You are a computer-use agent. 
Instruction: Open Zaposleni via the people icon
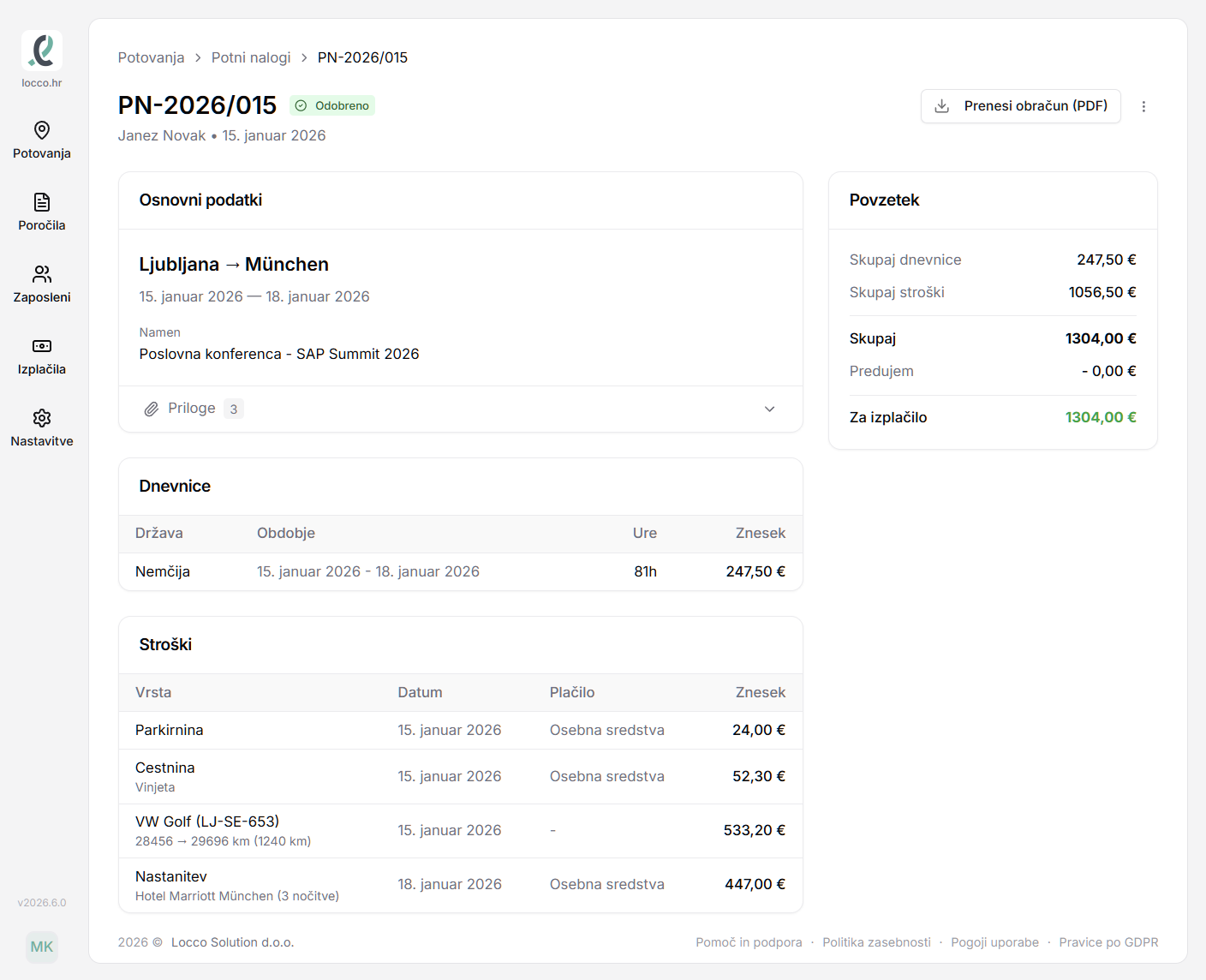42,274
